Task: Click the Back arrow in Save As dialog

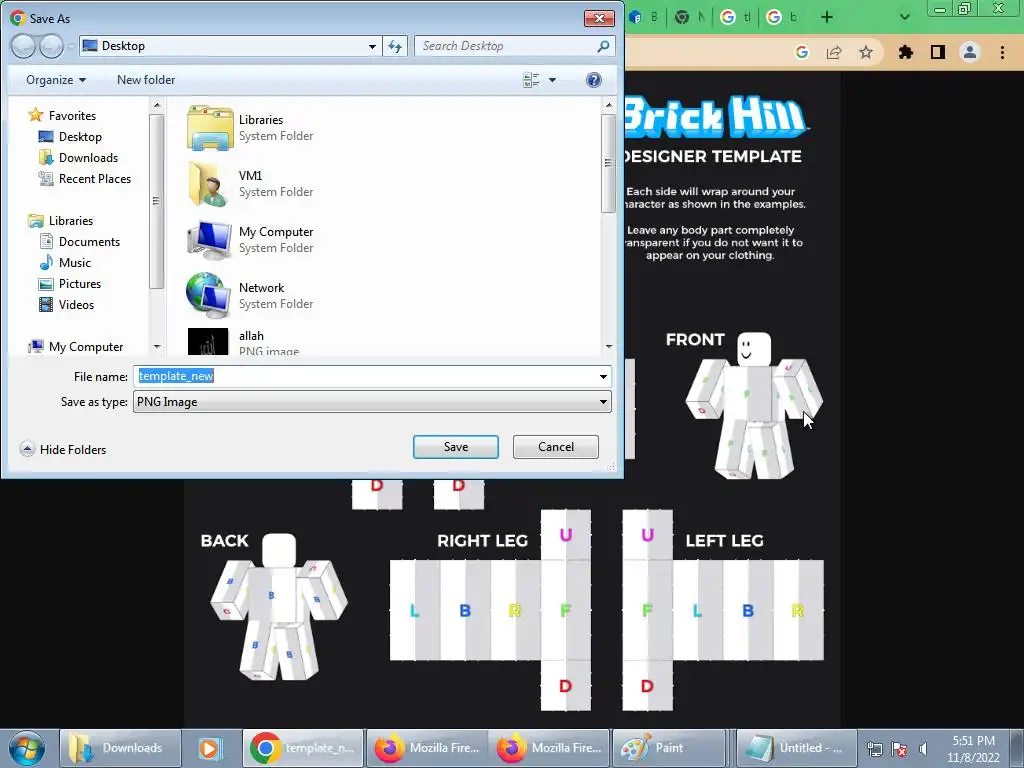Action: [23, 46]
